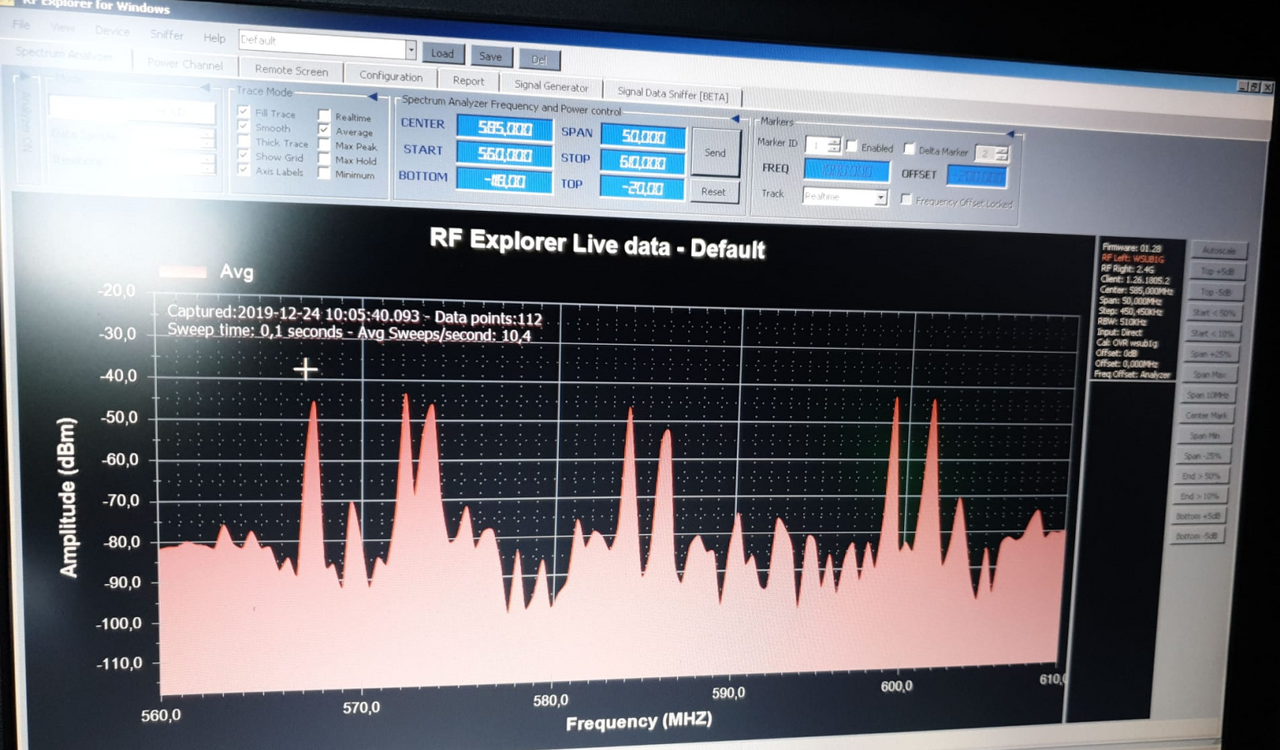Click the Avg legend color swatch
Image resolution: width=1280 pixels, height=750 pixels.
tap(183, 270)
